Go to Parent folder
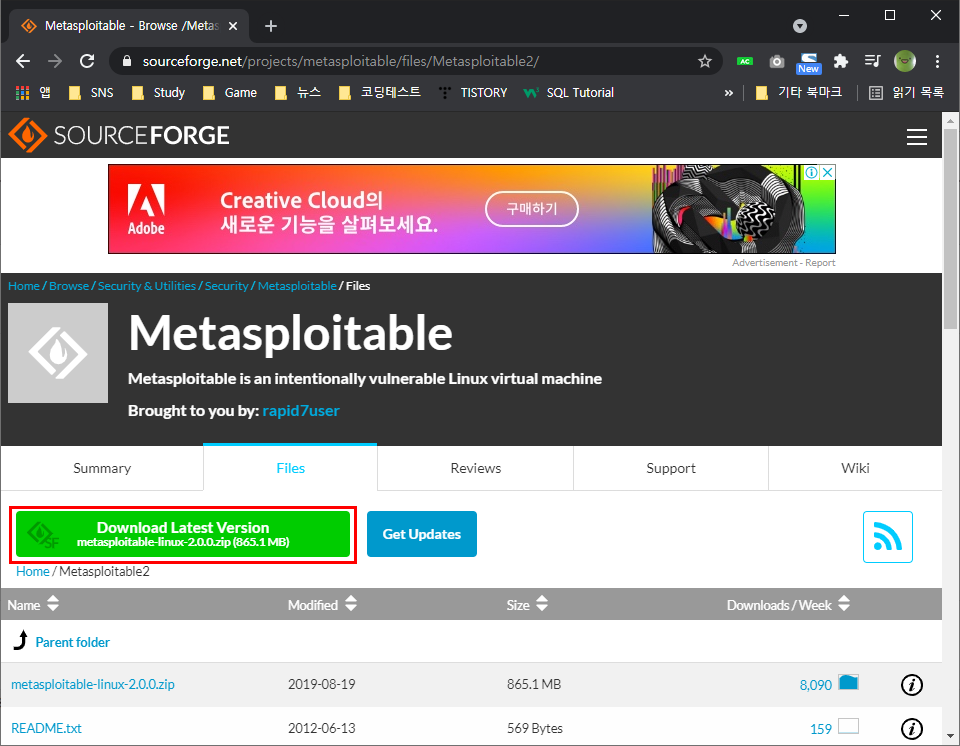The width and height of the screenshot is (960, 746). pyautogui.click(x=72, y=642)
